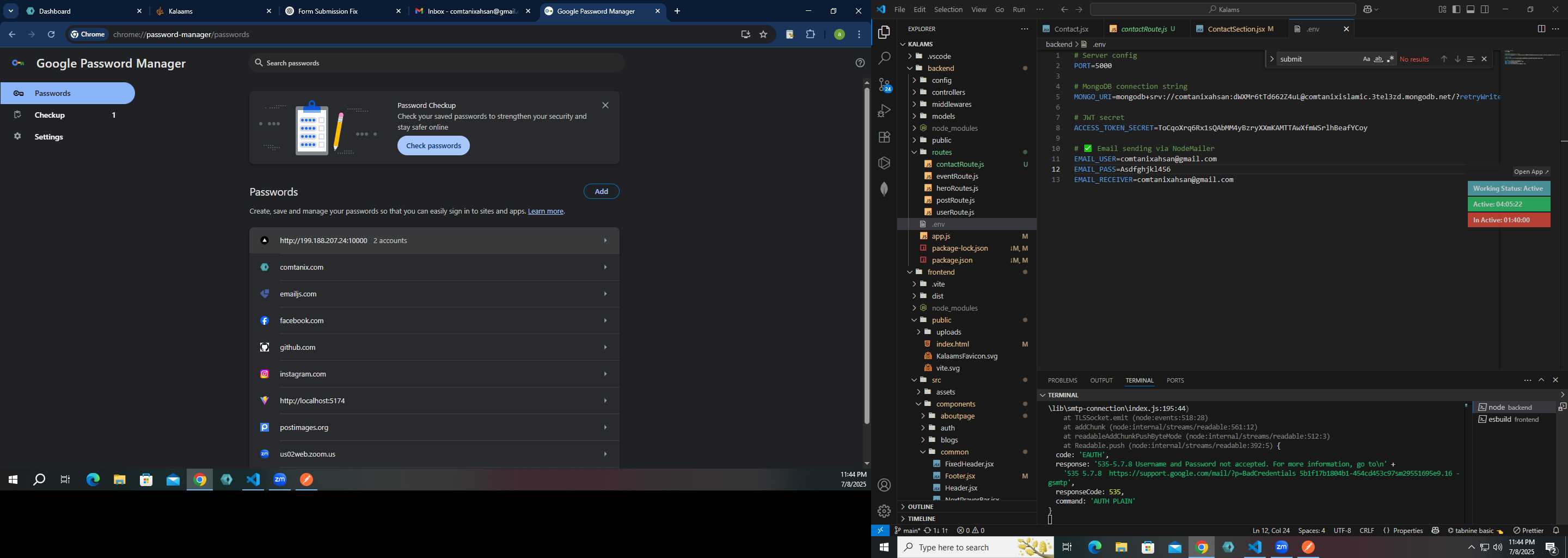The height and width of the screenshot is (558, 1568).
Task: Click Add password button
Action: coord(602,191)
